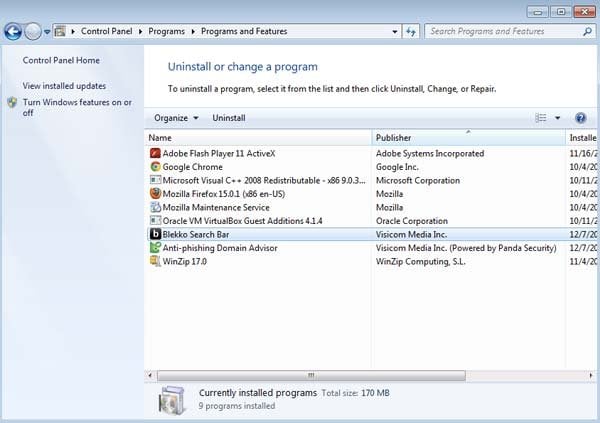
Task: Close the window with red X
Action: coord(584,12)
